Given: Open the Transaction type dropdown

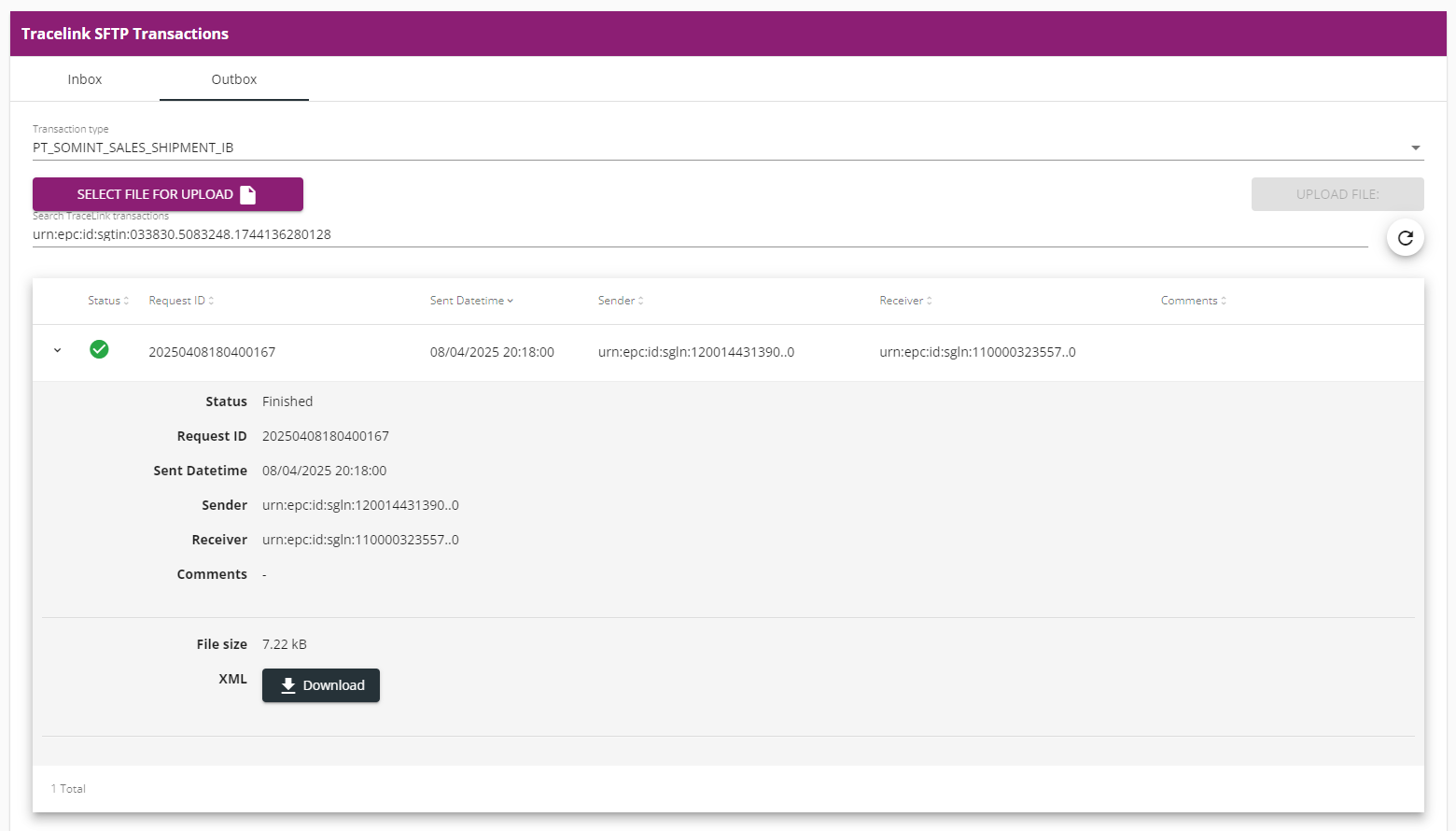Looking at the screenshot, I should coord(728,148).
